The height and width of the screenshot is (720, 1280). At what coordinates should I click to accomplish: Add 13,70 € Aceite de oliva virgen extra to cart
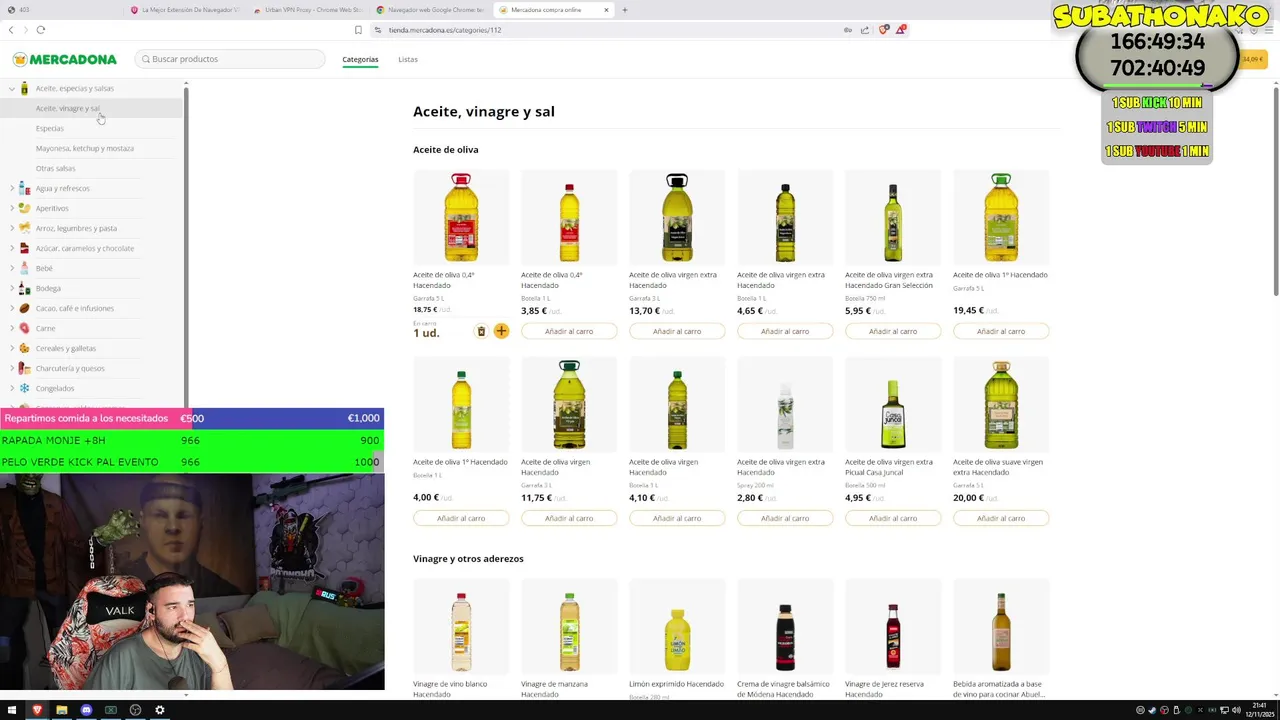point(677,331)
